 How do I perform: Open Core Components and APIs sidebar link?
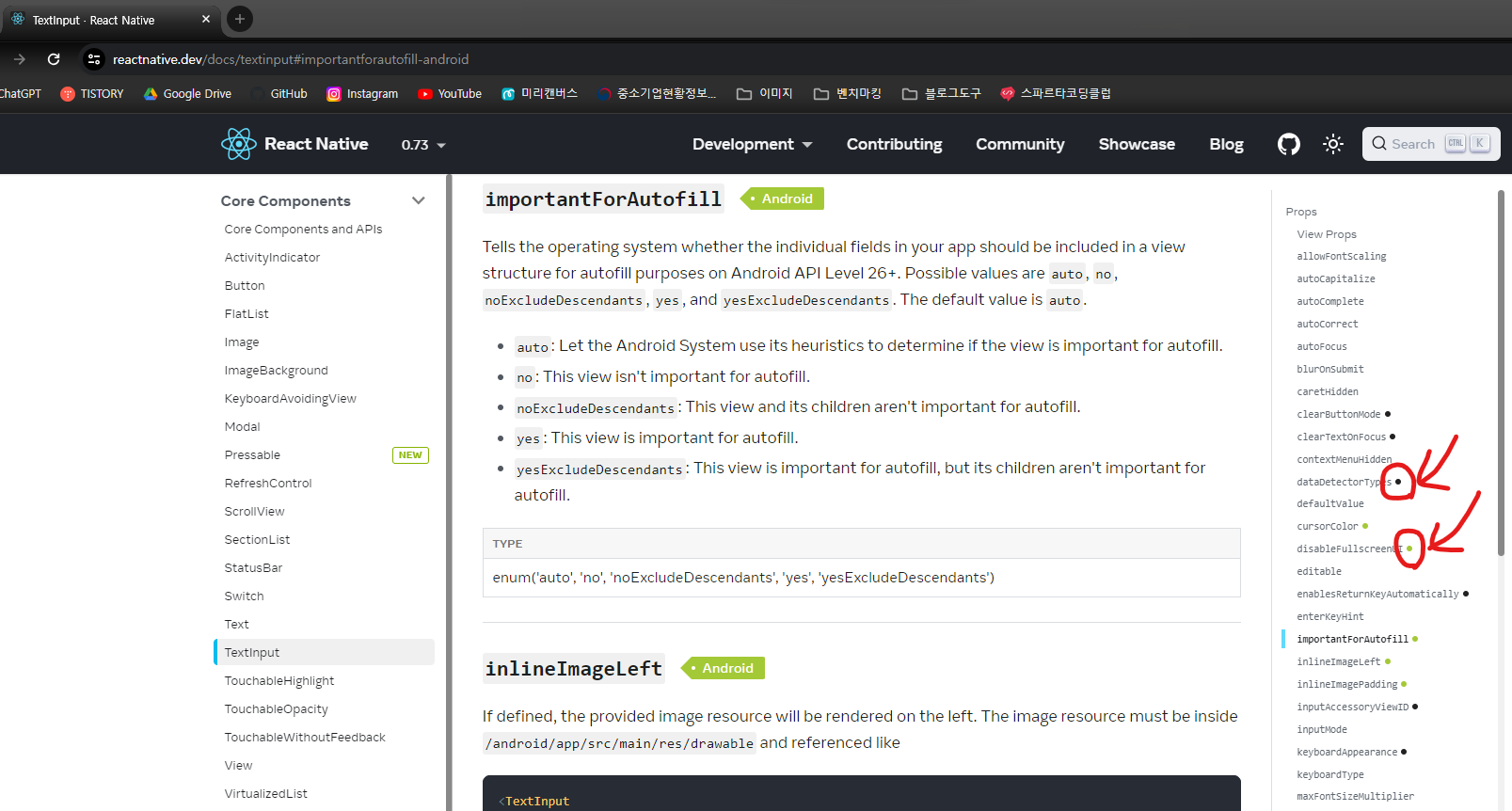[303, 229]
